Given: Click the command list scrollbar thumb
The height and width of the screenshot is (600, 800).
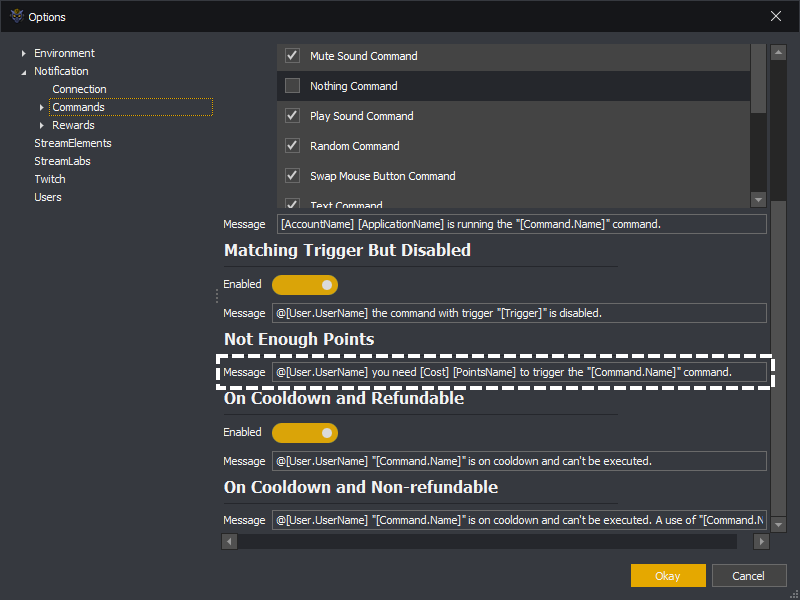Looking at the screenshot, I should (x=758, y=78).
